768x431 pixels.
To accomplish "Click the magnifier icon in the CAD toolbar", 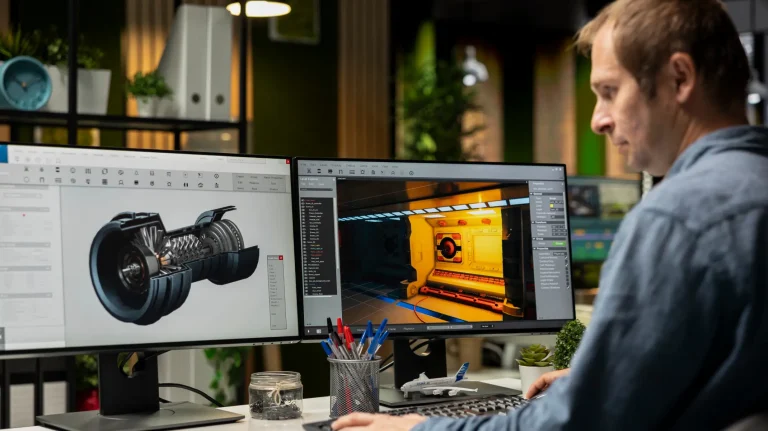I will [x=120, y=183].
